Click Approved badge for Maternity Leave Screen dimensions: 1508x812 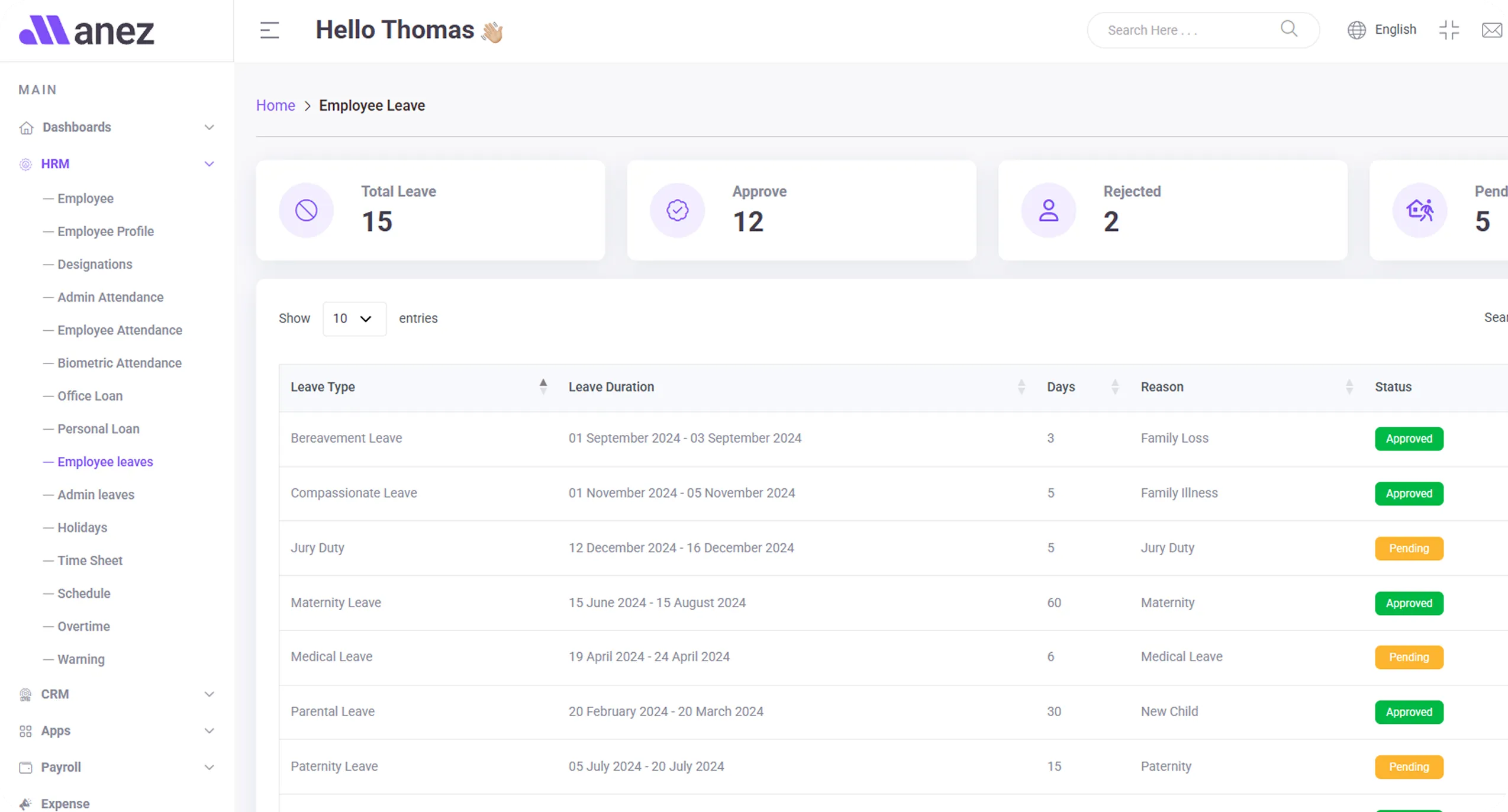pos(1409,603)
